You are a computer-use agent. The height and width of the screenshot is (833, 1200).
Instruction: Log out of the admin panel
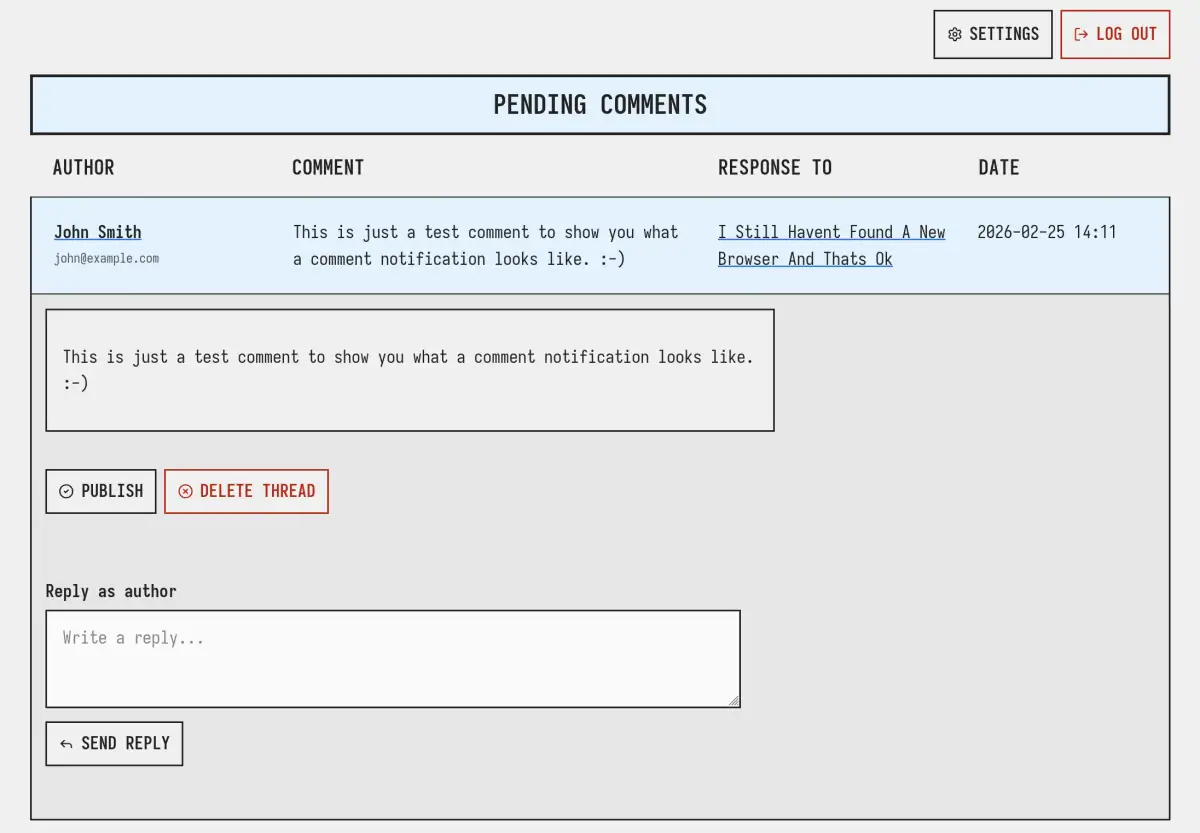tap(1115, 34)
